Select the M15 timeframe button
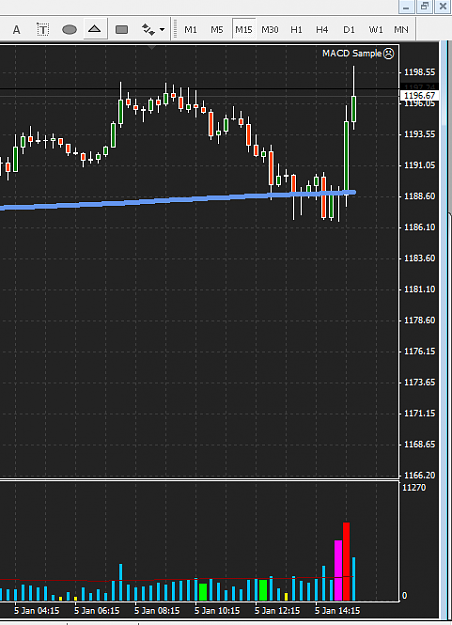The image size is (452, 625). (x=244, y=29)
